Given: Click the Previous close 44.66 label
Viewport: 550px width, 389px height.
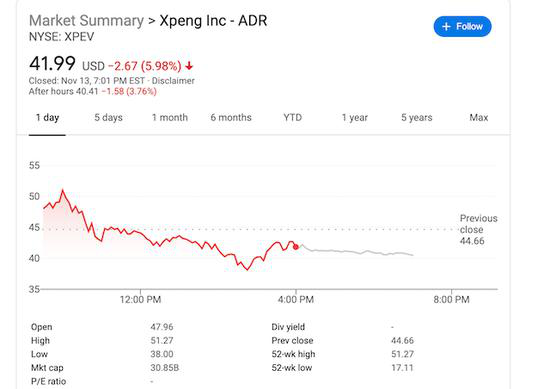Looking at the screenshot, I should [x=478, y=229].
